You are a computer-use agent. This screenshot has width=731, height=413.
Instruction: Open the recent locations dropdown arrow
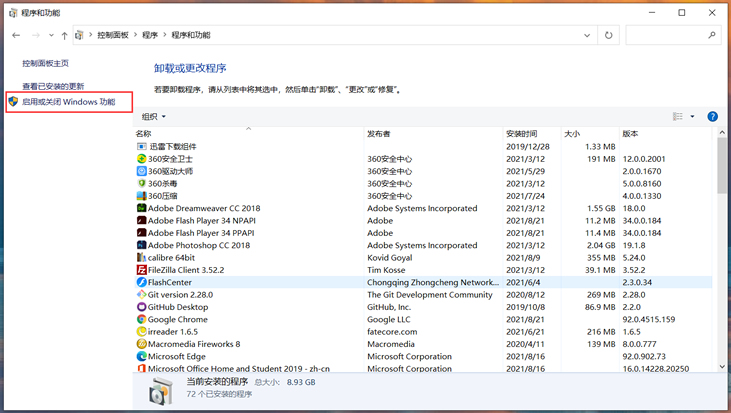(51, 35)
